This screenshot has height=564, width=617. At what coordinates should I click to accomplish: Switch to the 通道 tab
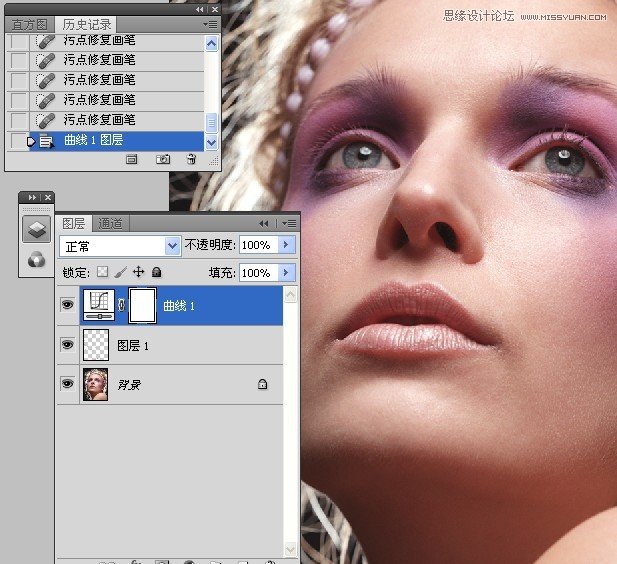111,223
